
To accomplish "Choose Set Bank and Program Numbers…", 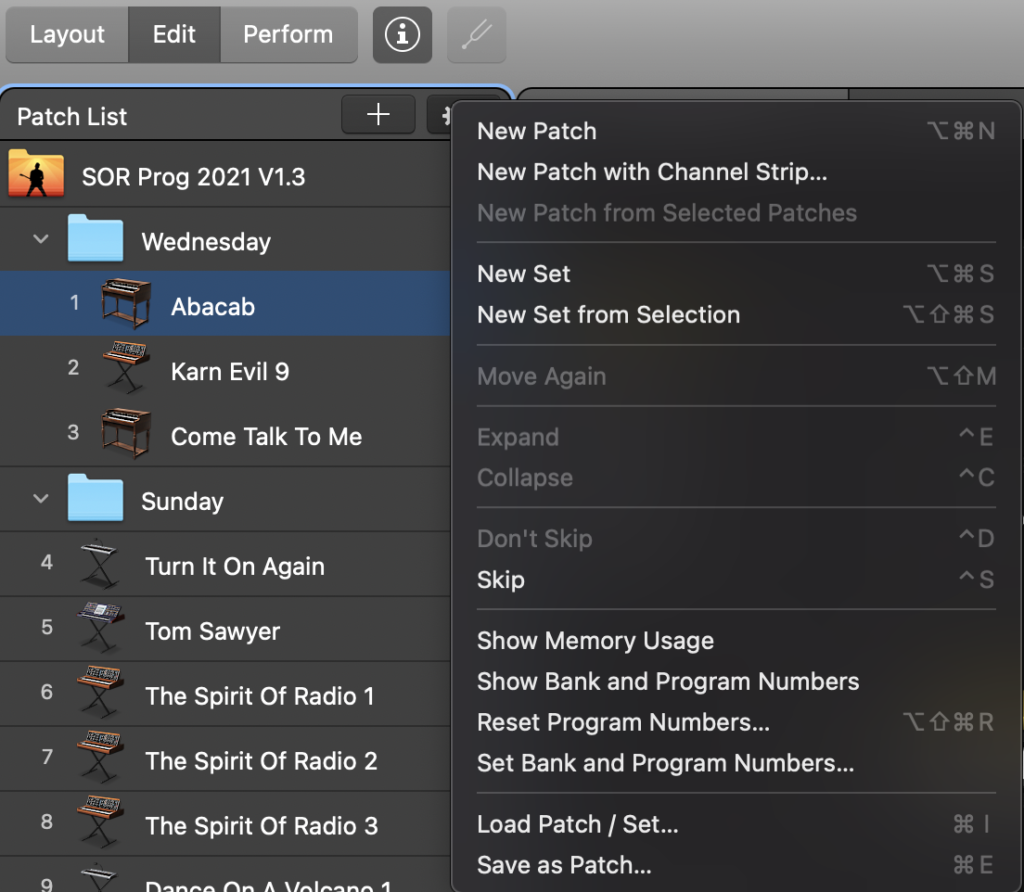I will (736, 763).
